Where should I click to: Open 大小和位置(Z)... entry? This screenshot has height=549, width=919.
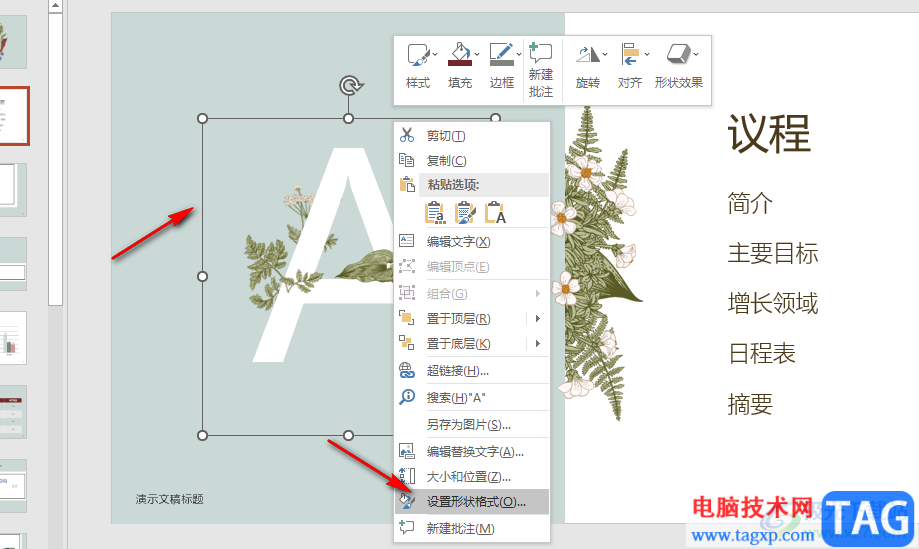coord(472,477)
